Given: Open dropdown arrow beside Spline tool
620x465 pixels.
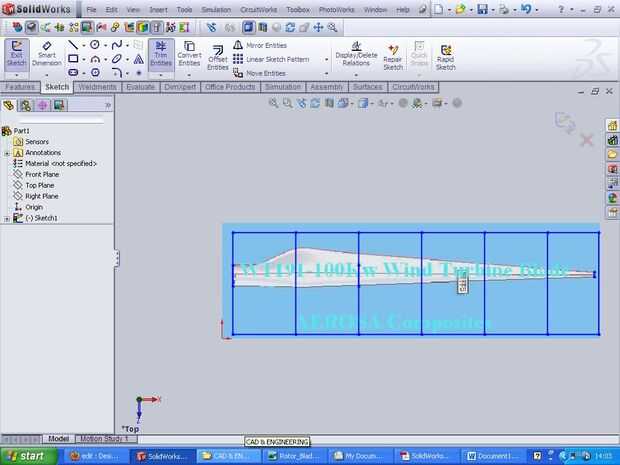Looking at the screenshot, I should click(x=127, y=46).
